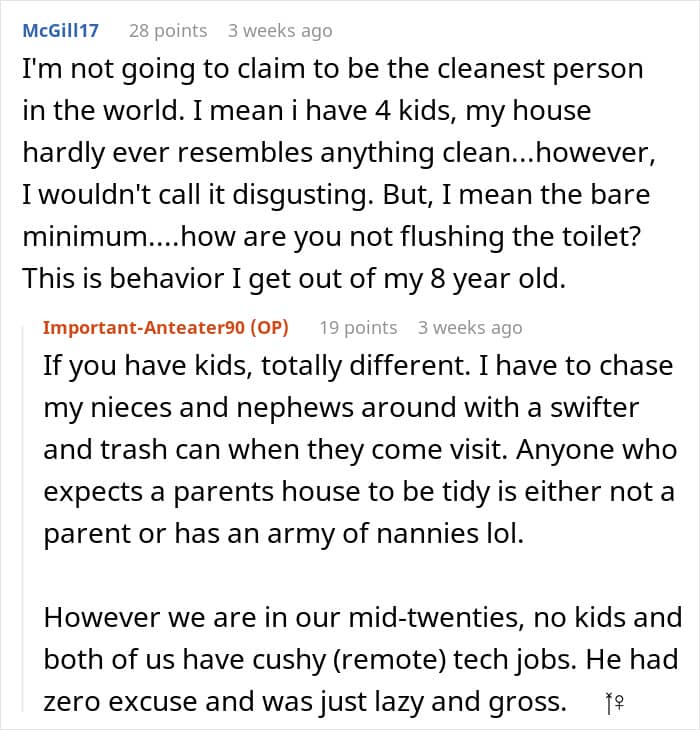Click the line 'parent or has an army of nannies lol.'
The image size is (700, 730).
pos(284,534)
